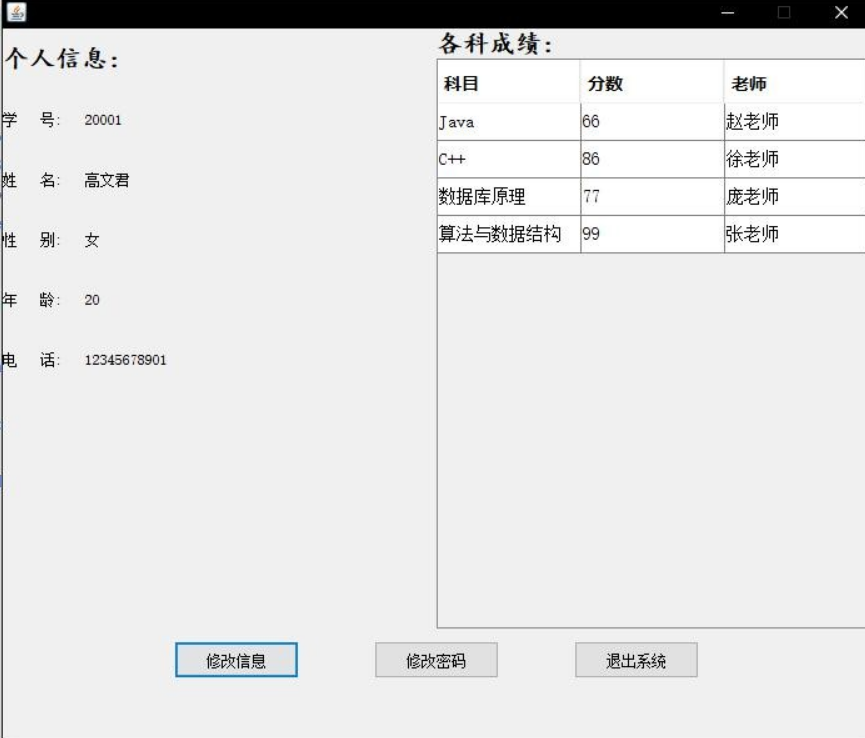Click the phone number 12345678901
Screen dimensions: 865x738
(x=125, y=360)
